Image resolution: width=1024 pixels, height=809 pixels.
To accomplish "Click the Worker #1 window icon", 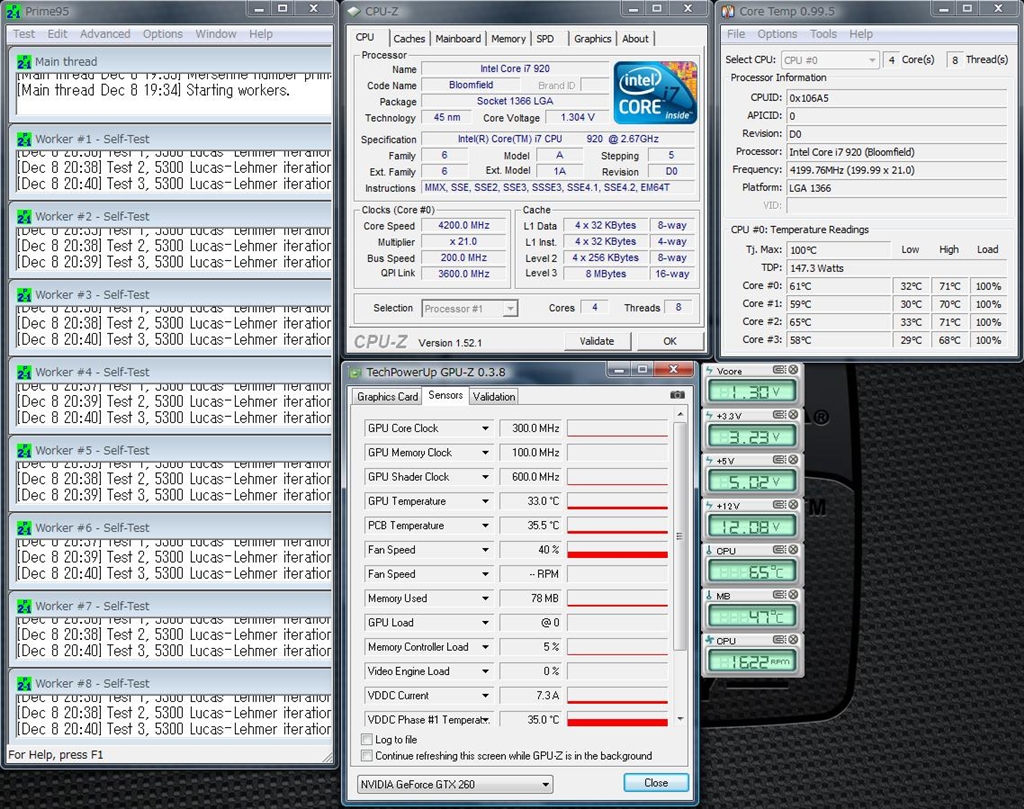I will click(x=24, y=139).
